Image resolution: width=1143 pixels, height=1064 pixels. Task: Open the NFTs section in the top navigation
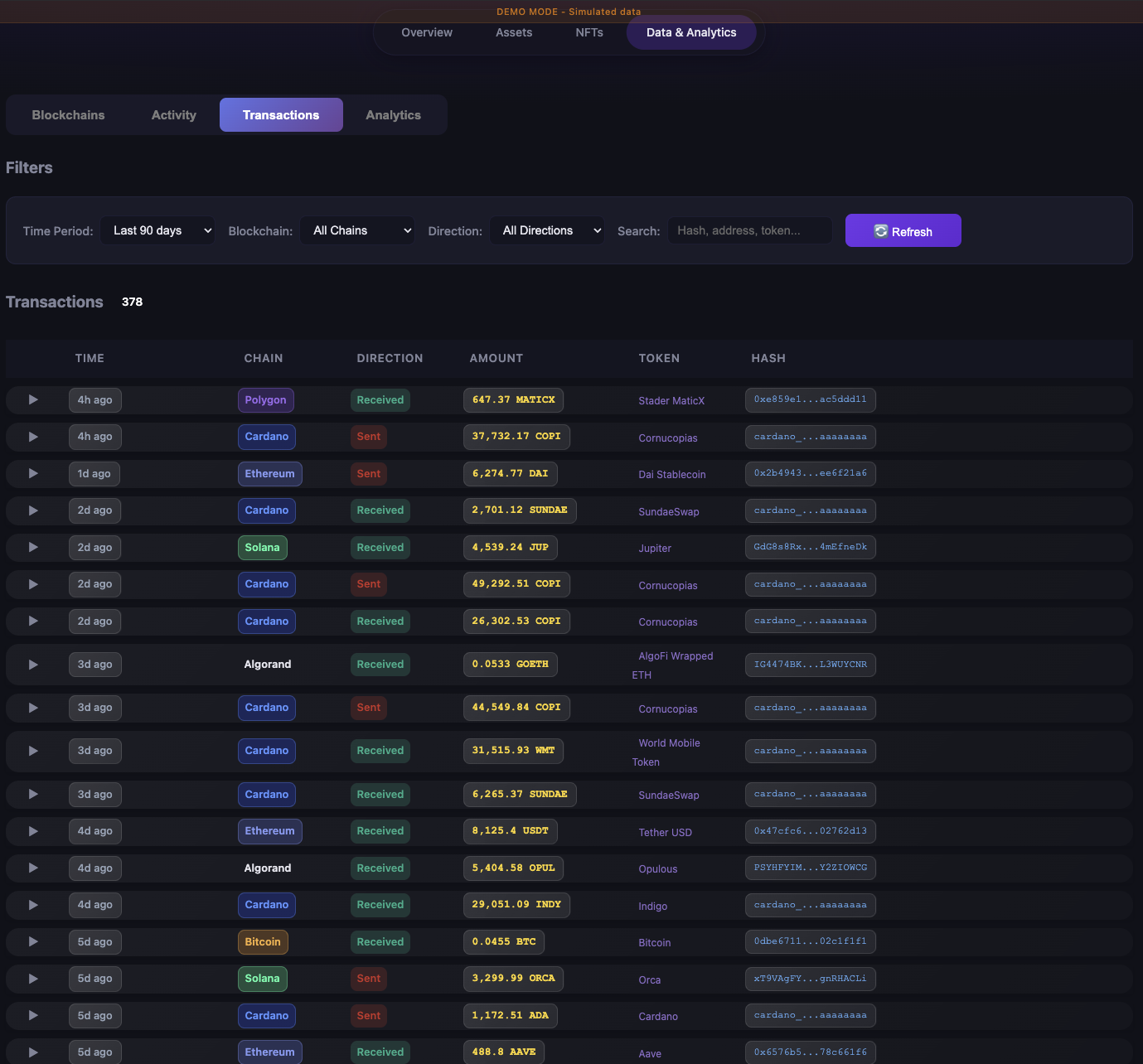(588, 32)
